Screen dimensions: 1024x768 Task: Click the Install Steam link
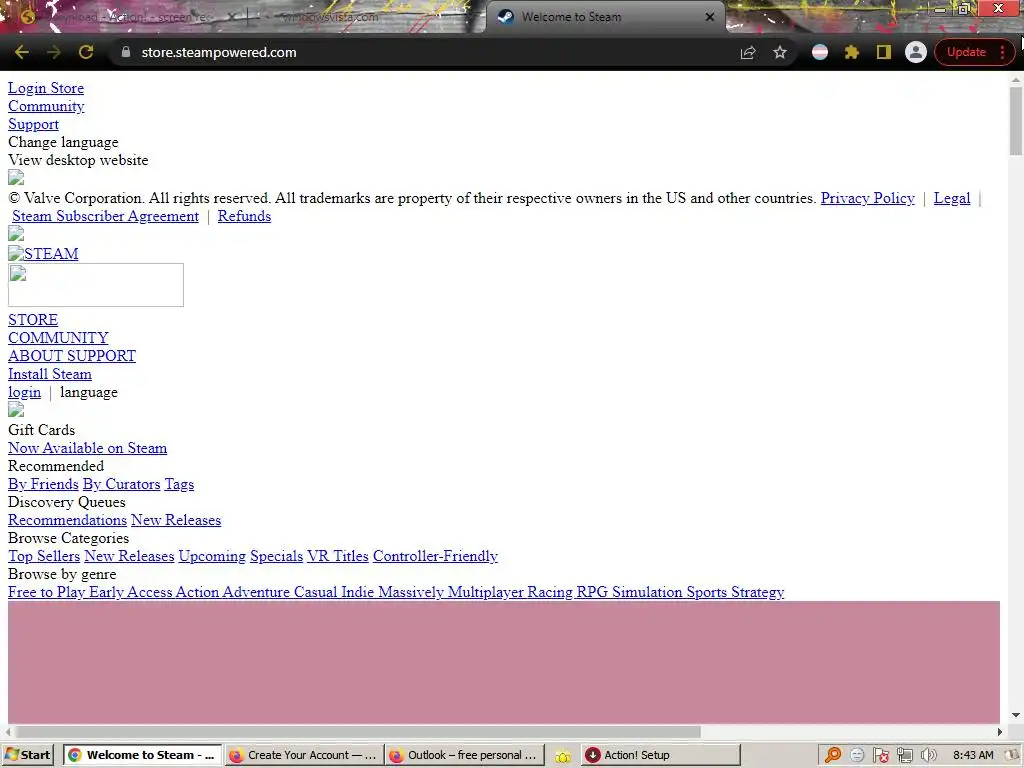click(x=50, y=374)
